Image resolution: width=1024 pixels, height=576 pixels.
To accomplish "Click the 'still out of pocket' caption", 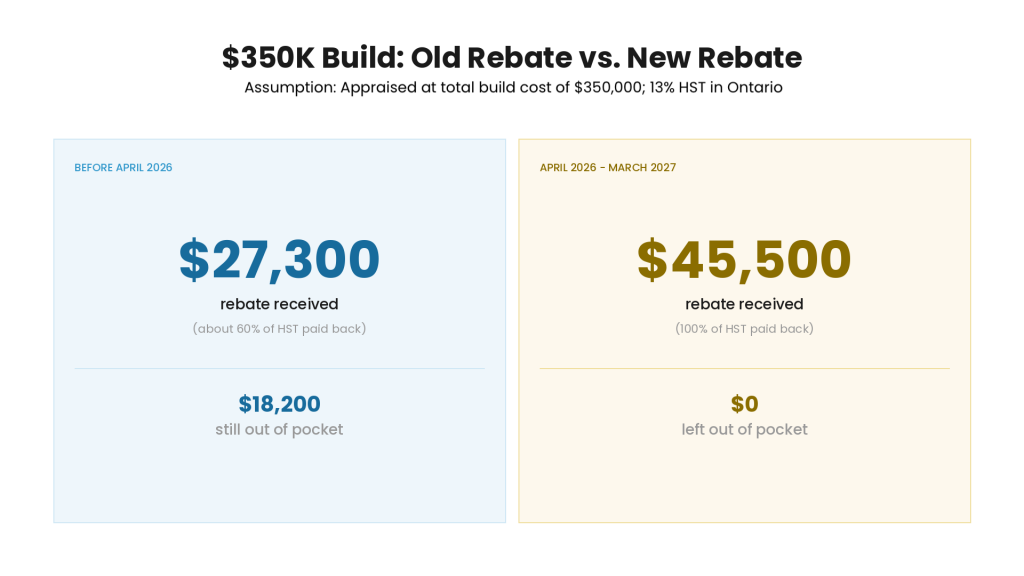I will pos(280,429).
